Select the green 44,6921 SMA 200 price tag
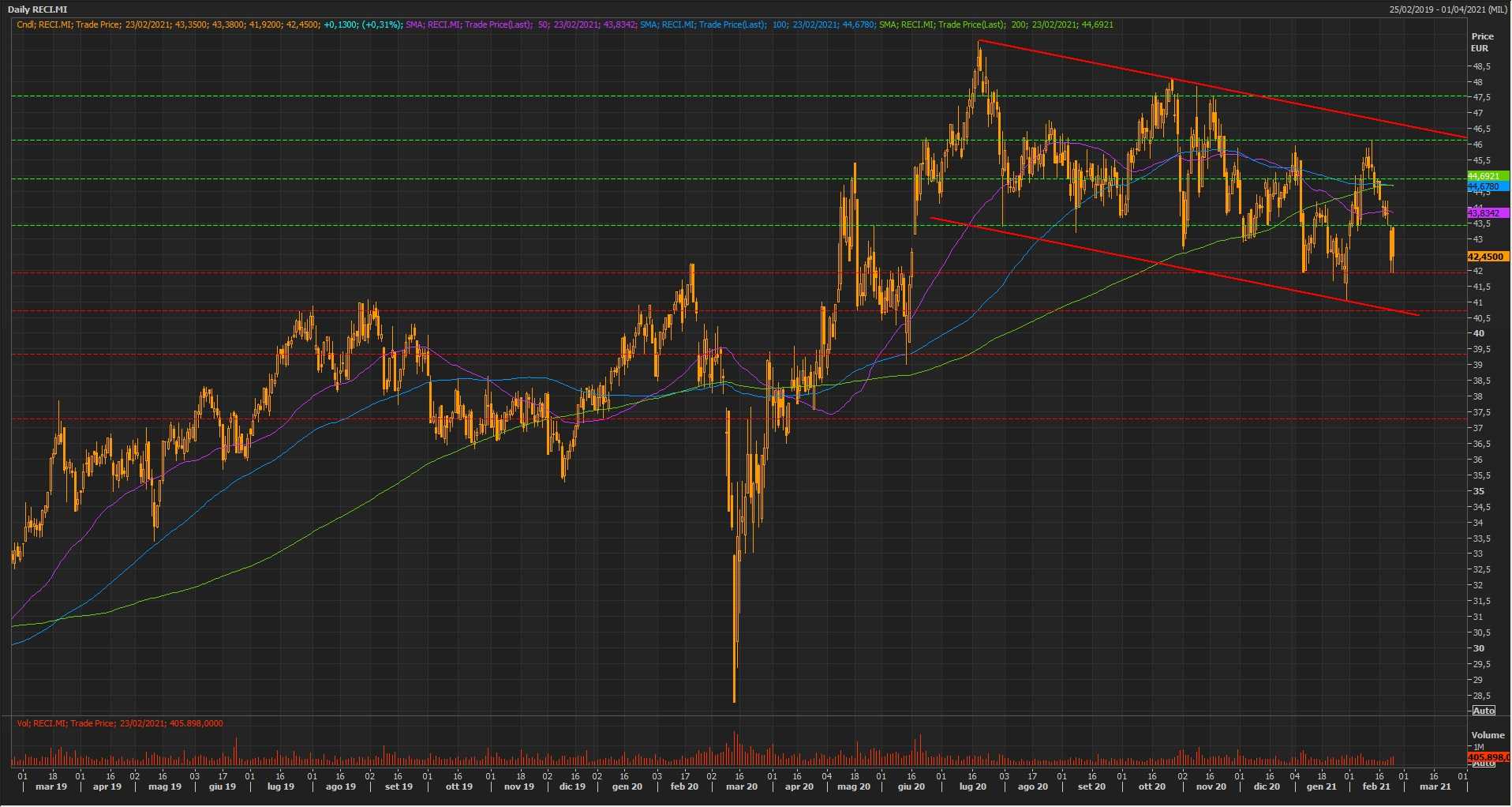 (x=1487, y=176)
